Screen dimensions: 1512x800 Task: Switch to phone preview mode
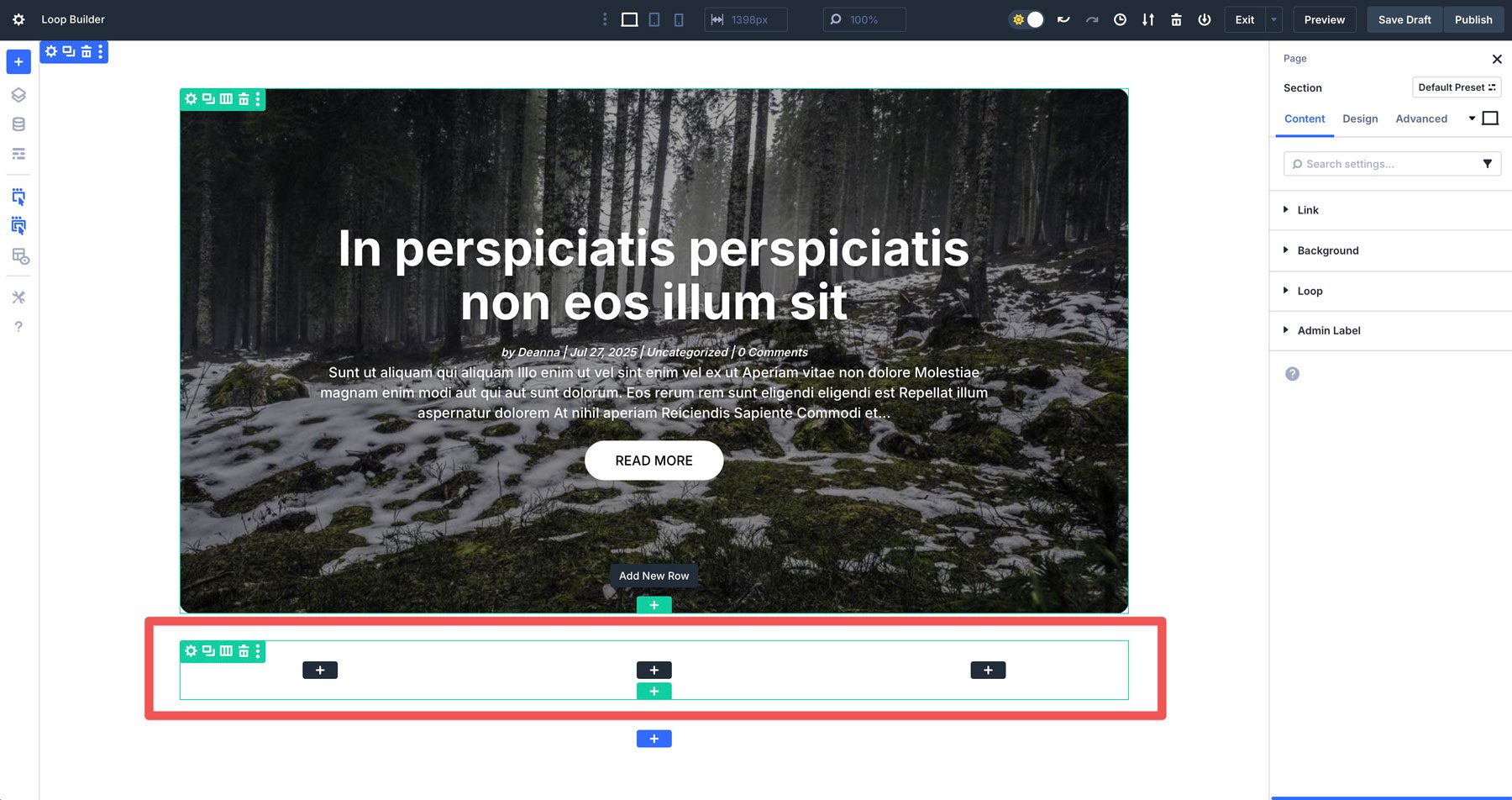tap(678, 19)
